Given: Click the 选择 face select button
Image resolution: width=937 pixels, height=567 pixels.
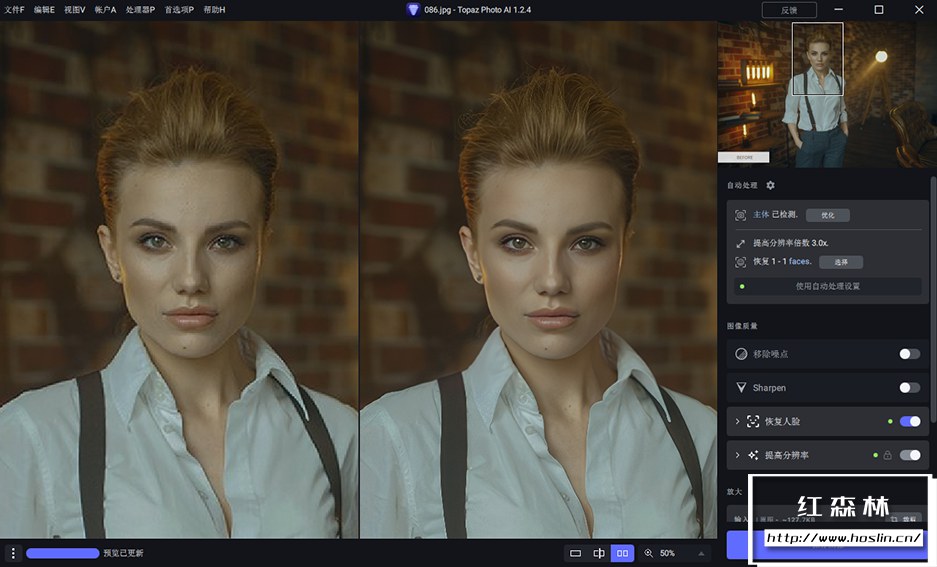Looking at the screenshot, I should tap(841, 262).
